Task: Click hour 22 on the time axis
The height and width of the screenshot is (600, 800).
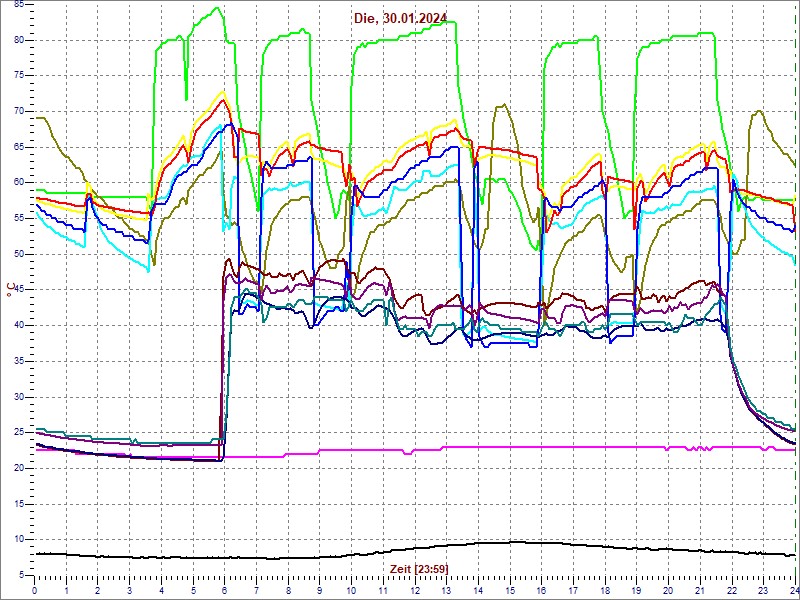Action: tap(732, 590)
